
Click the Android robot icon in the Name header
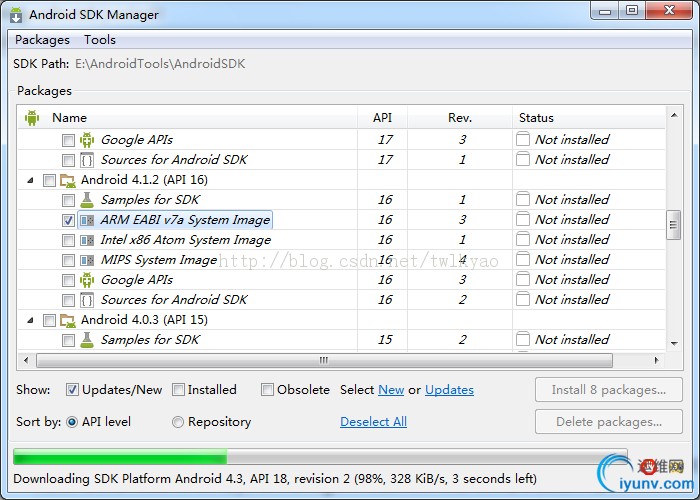click(x=32, y=117)
